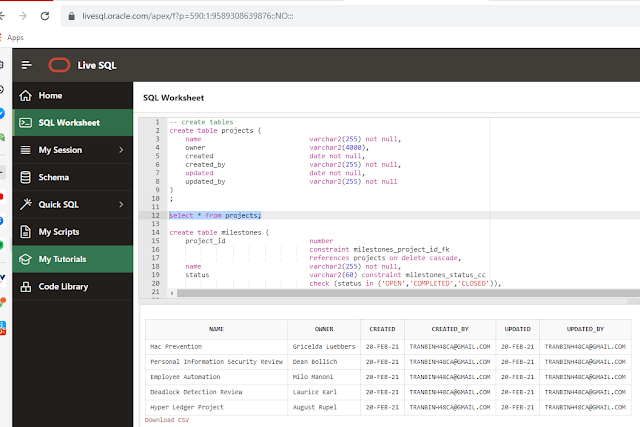
Task: Click the check status in OPEN line
Action: point(405,283)
